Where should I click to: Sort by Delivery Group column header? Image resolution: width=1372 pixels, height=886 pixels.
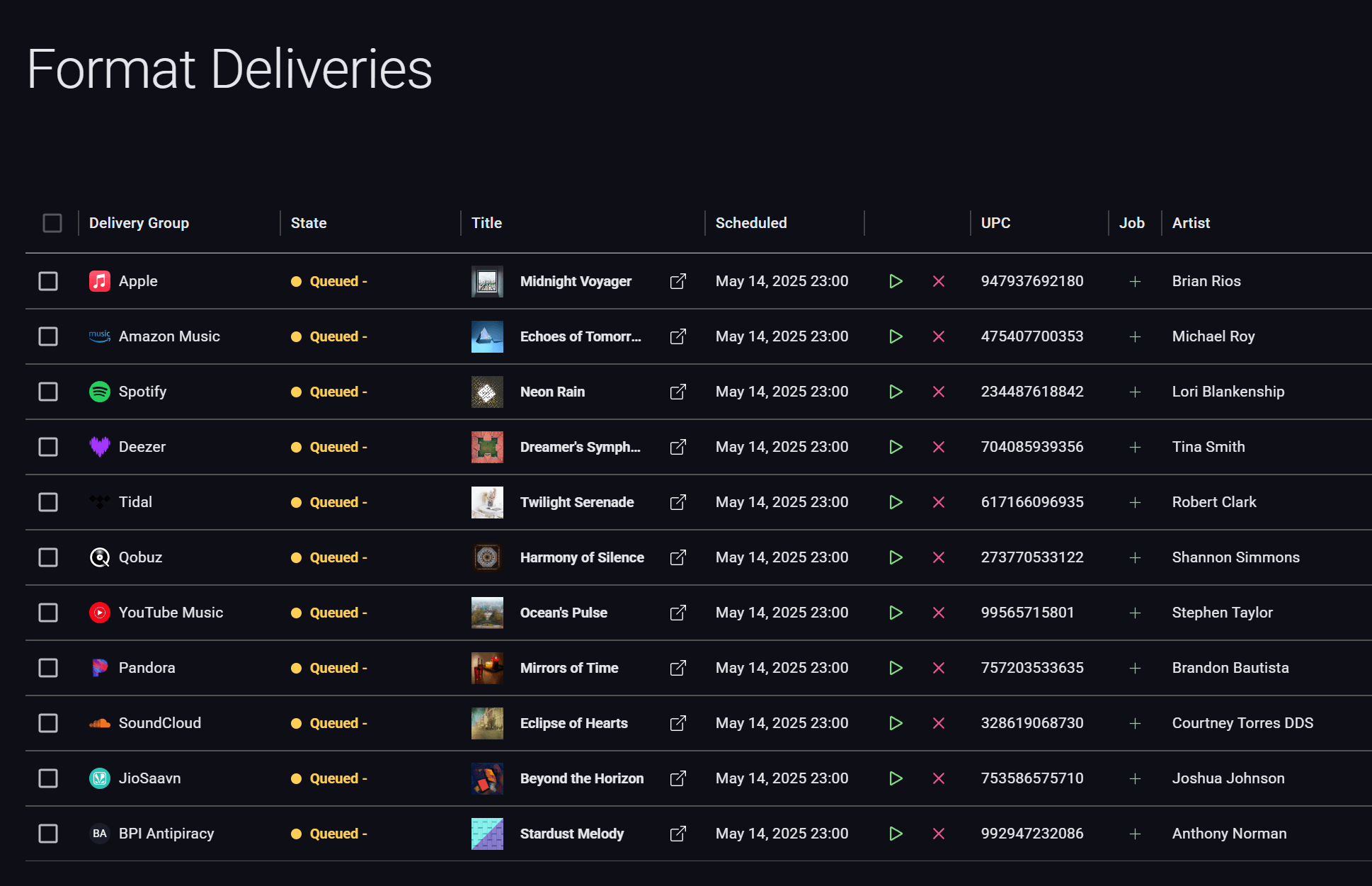(139, 223)
